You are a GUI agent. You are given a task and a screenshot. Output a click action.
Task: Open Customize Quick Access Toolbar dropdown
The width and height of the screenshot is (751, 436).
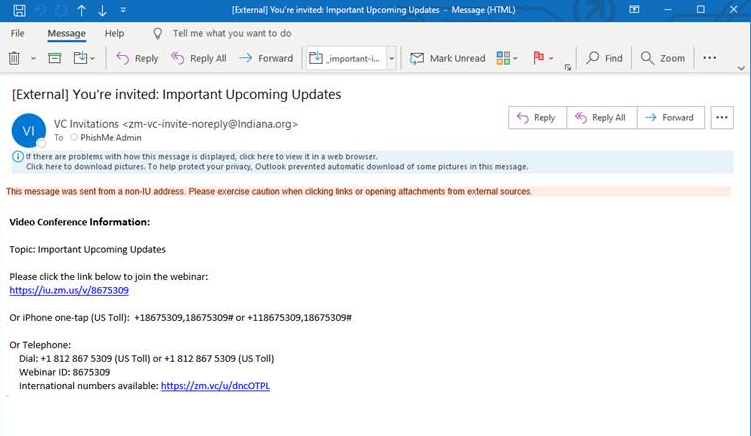click(x=123, y=10)
